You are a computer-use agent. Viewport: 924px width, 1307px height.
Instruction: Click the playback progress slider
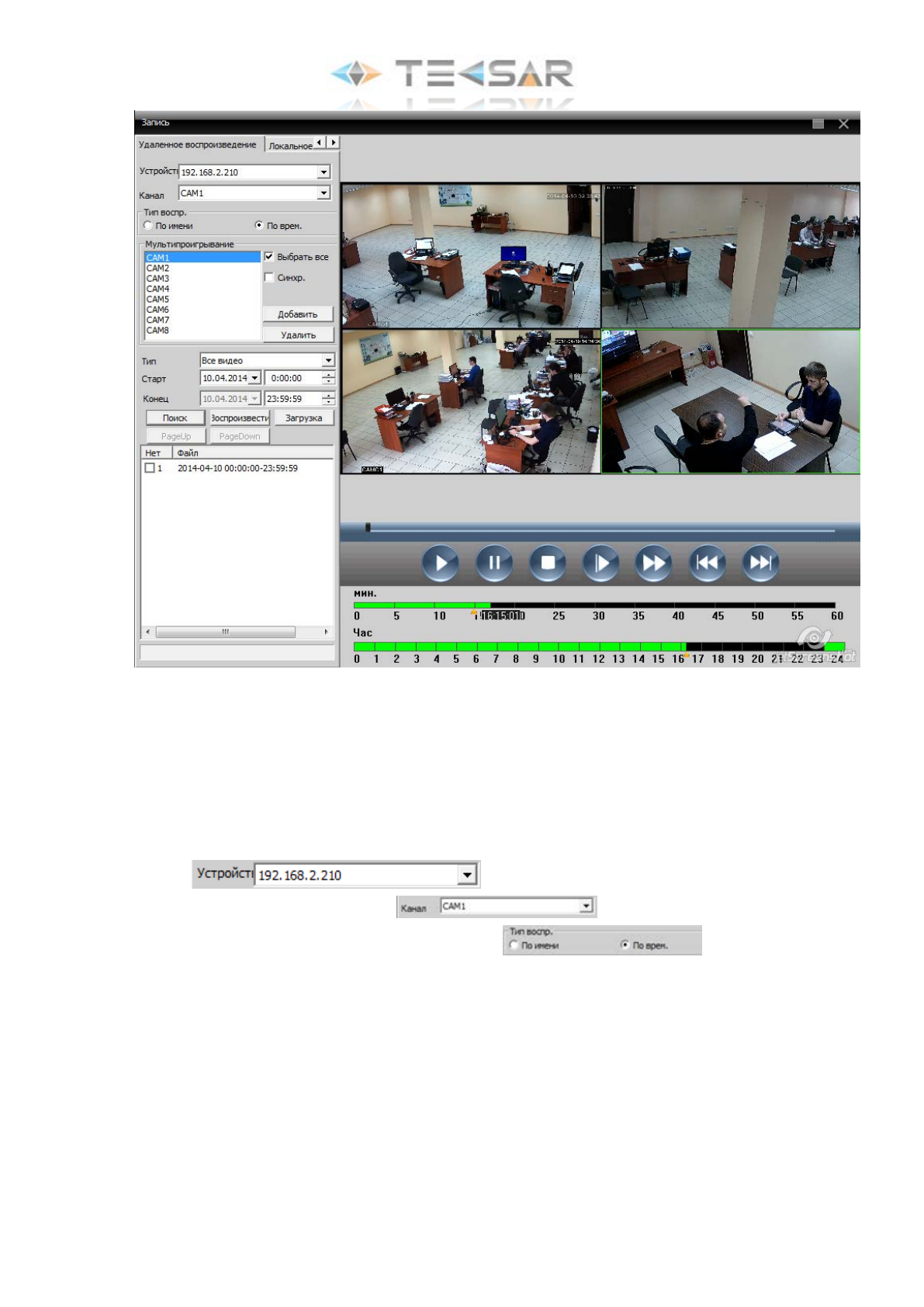click(x=600, y=529)
